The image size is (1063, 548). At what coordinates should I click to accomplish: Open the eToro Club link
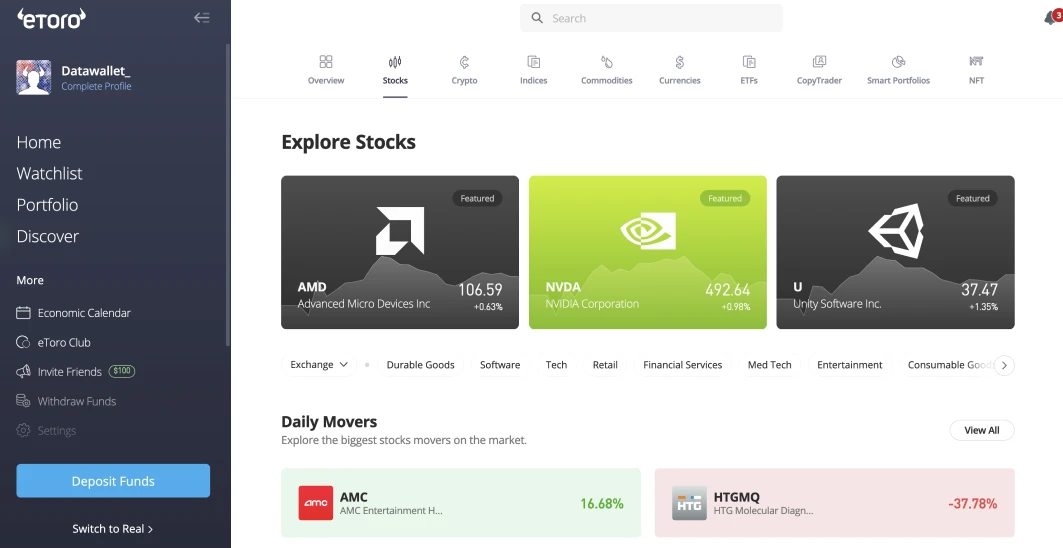click(64, 342)
